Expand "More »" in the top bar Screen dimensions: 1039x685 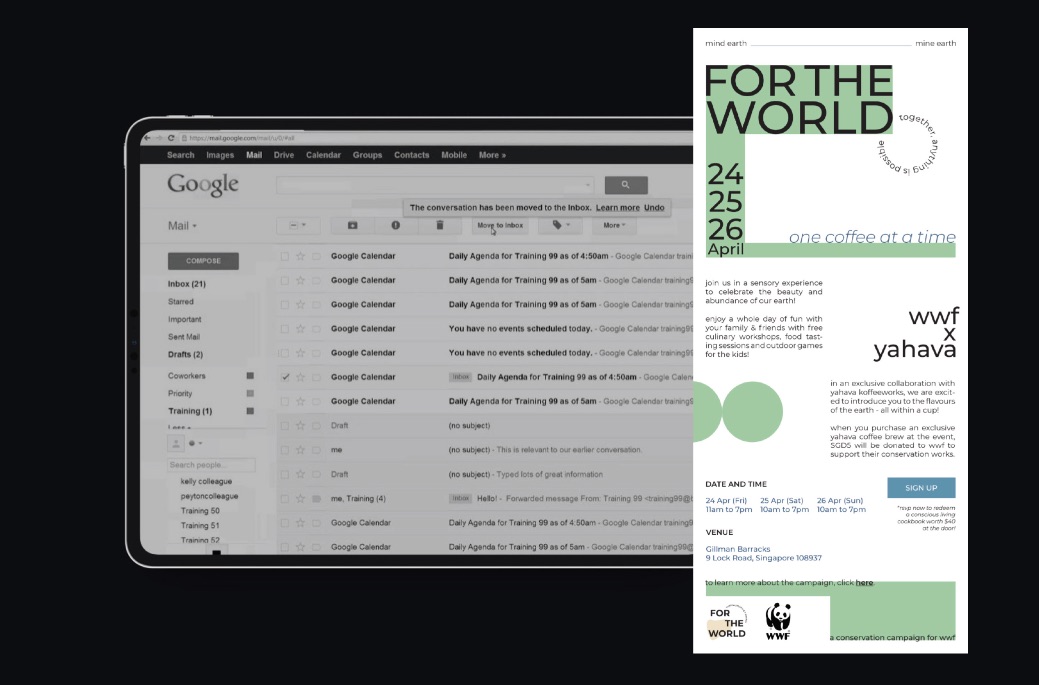pyautogui.click(x=492, y=155)
